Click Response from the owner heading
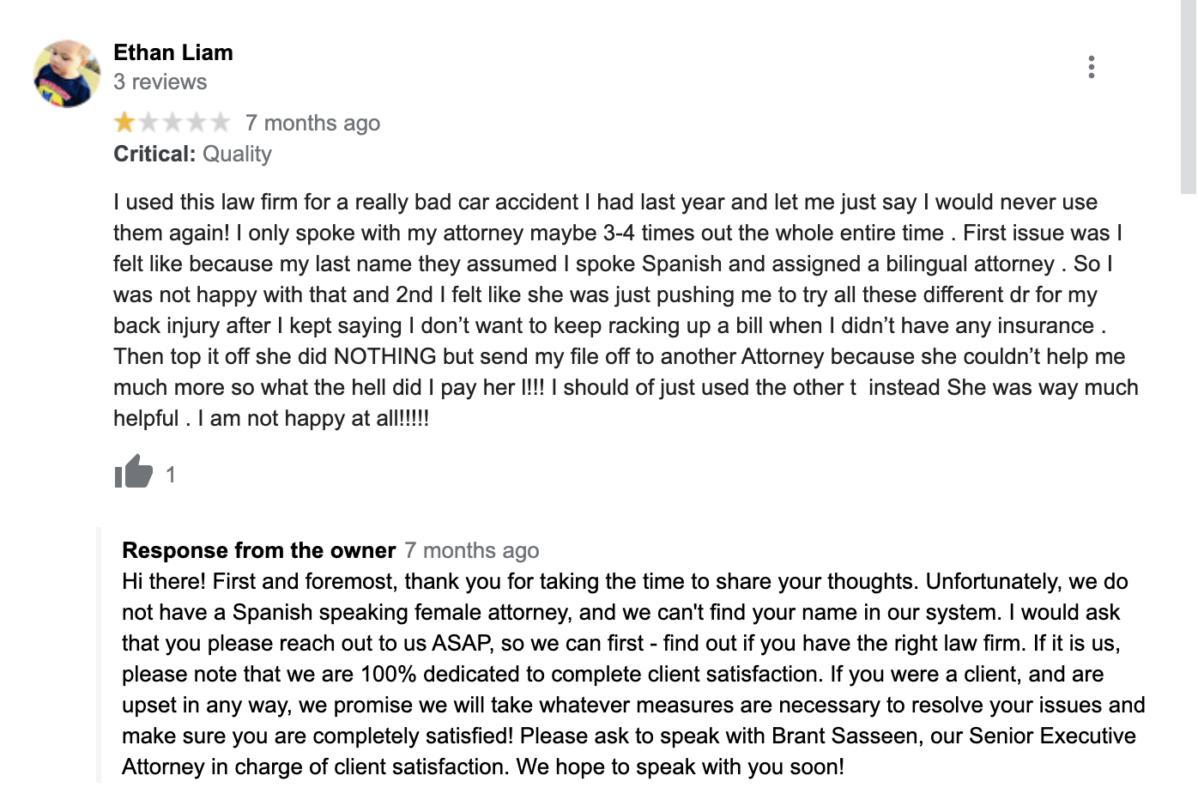The height and width of the screenshot is (800, 1198). pyautogui.click(x=259, y=550)
